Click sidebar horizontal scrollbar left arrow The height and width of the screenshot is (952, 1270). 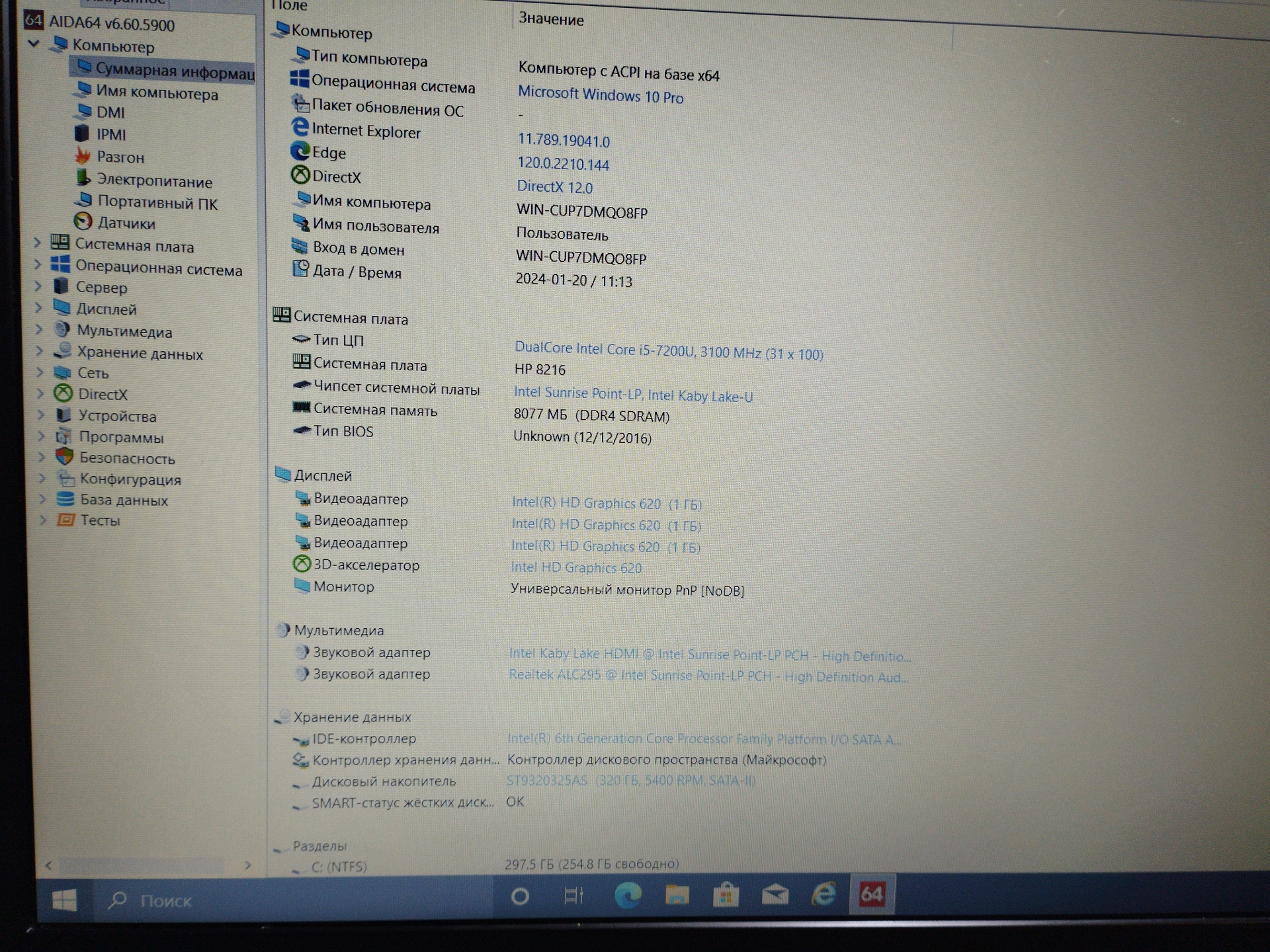(48, 865)
